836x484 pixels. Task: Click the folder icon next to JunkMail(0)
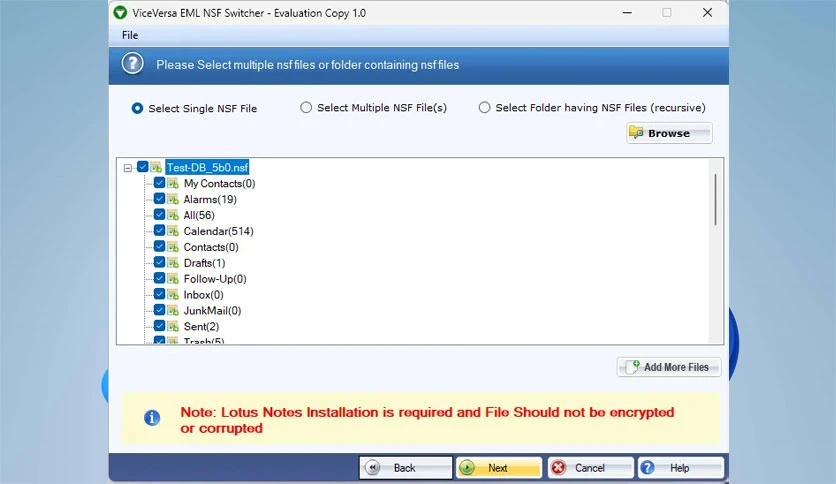[173, 310]
